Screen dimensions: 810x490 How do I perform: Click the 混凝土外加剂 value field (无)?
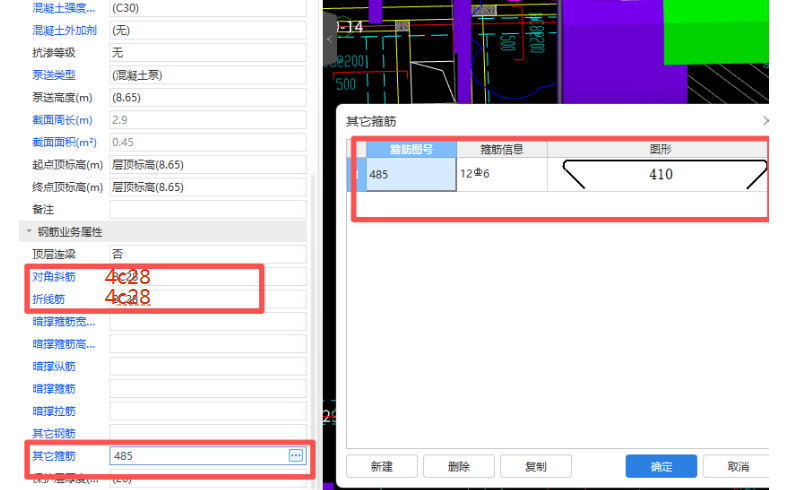coord(208,30)
